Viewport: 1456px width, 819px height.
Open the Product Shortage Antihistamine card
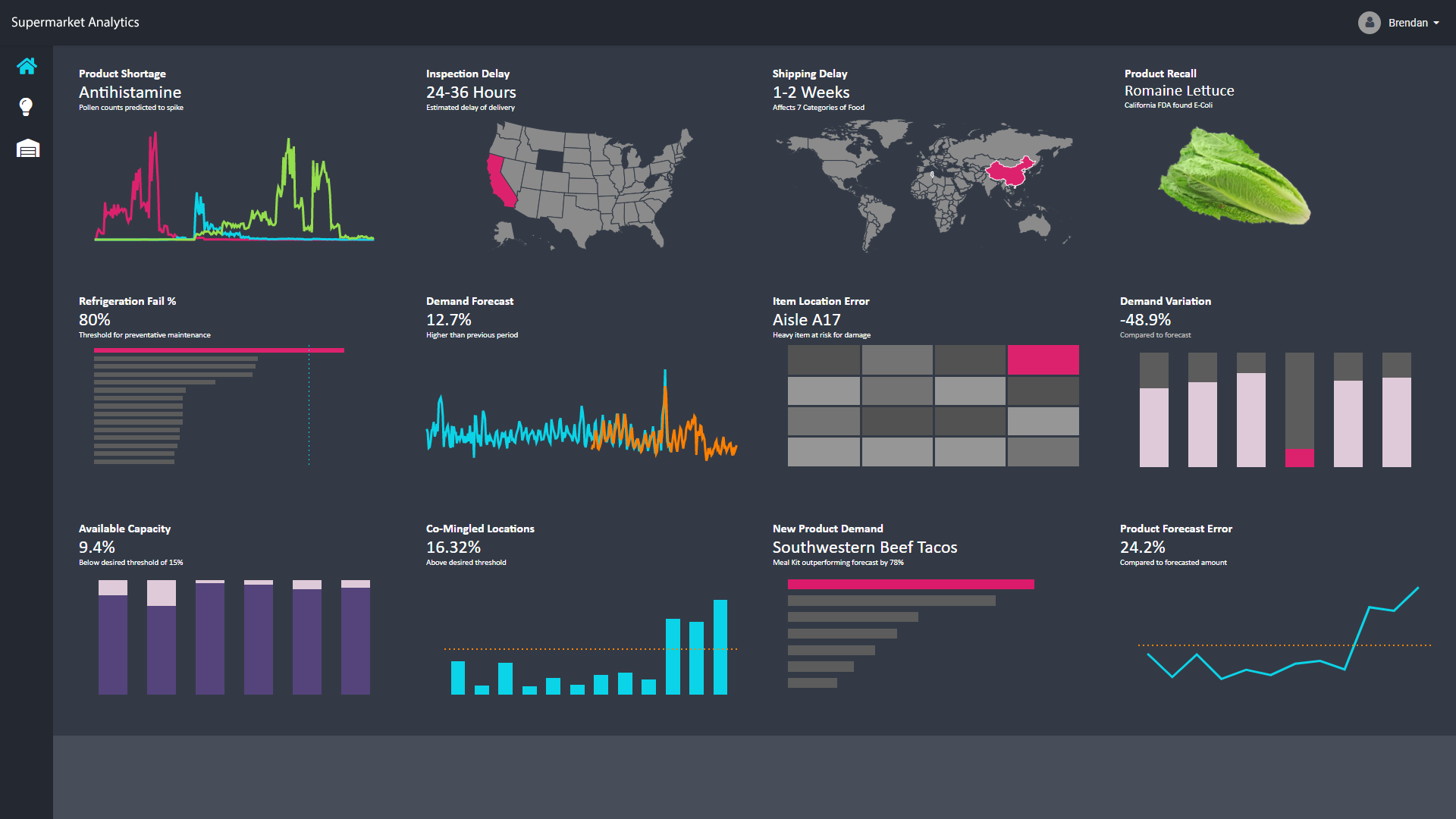tap(130, 93)
